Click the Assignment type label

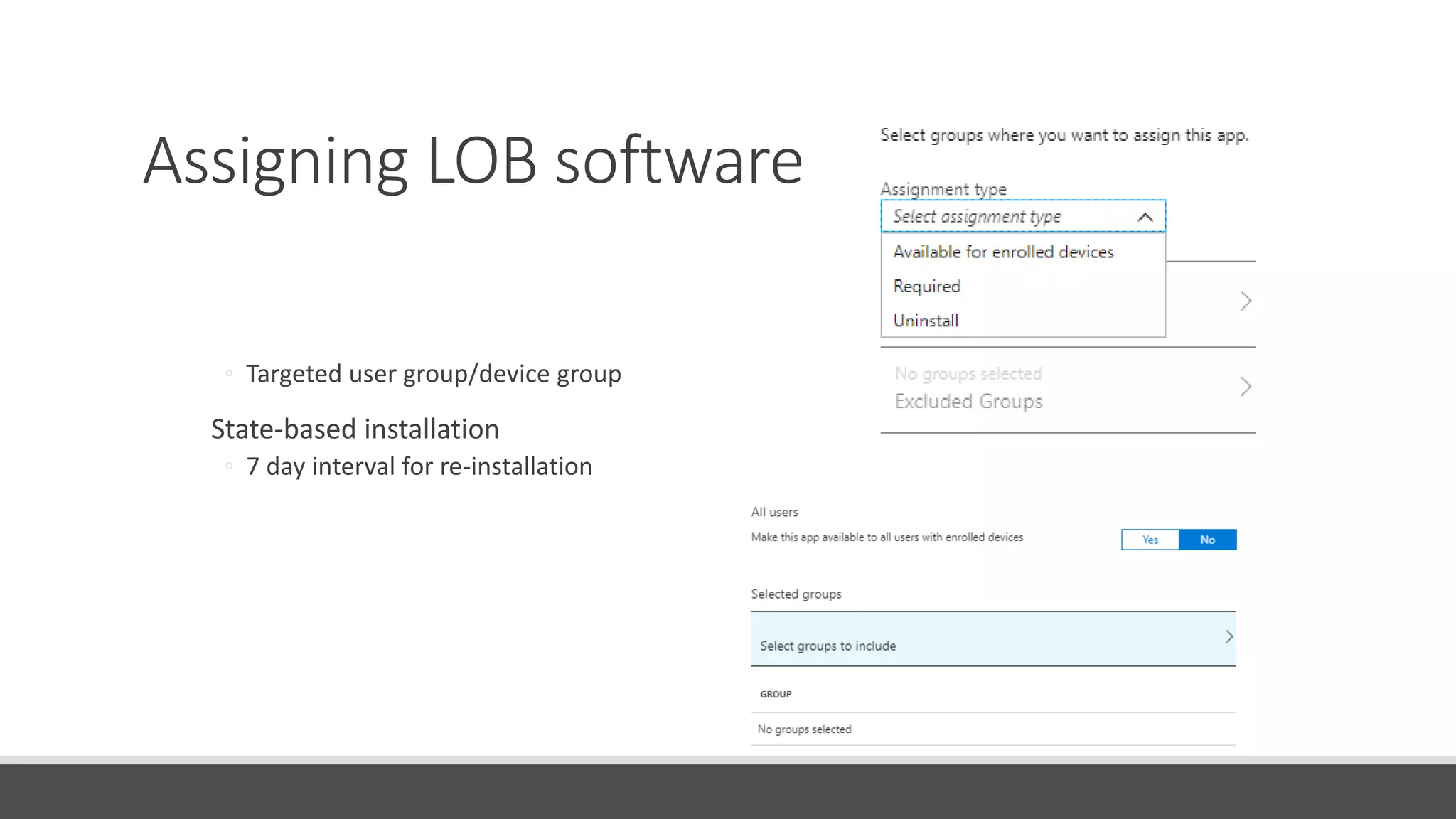coord(943,189)
